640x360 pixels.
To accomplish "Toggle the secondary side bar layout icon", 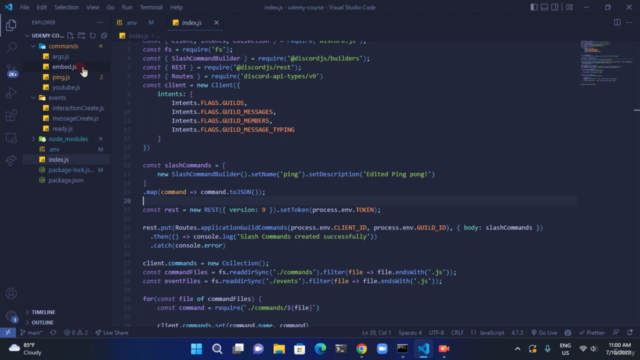I will (555, 7).
